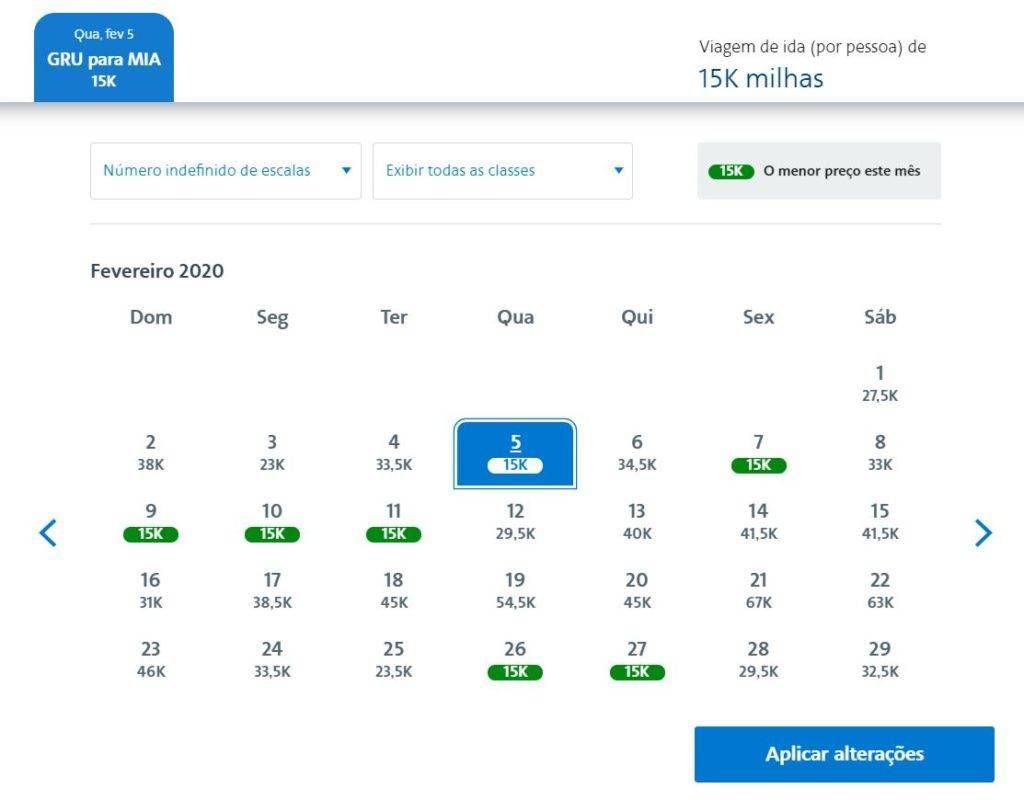Advance to next month with right chevron
Screen dimensions: 1024x800
coord(983,533)
